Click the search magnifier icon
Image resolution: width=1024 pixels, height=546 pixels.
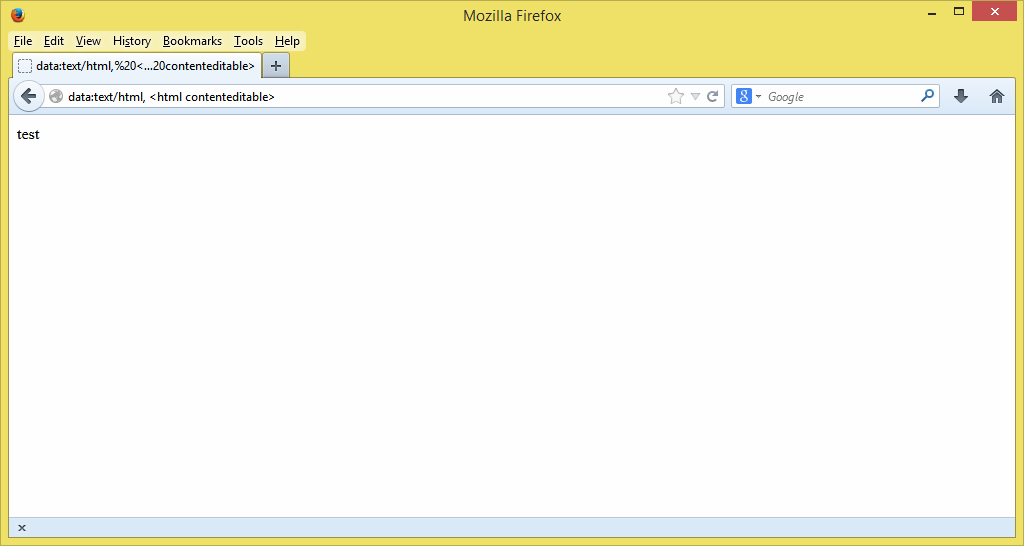coord(927,96)
